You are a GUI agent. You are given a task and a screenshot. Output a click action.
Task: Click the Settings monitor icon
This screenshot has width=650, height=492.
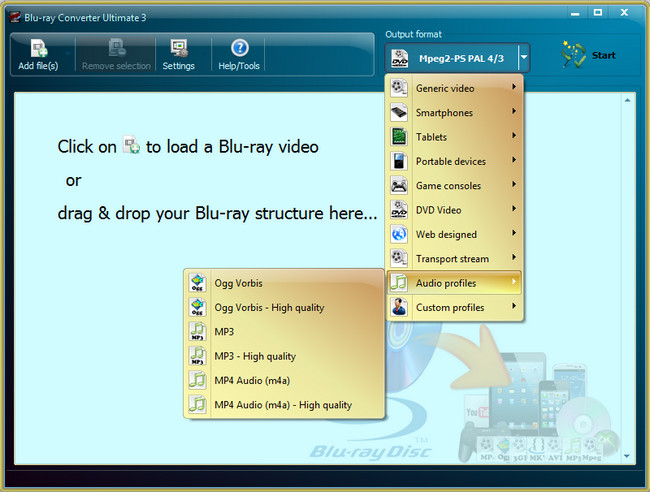click(x=179, y=48)
